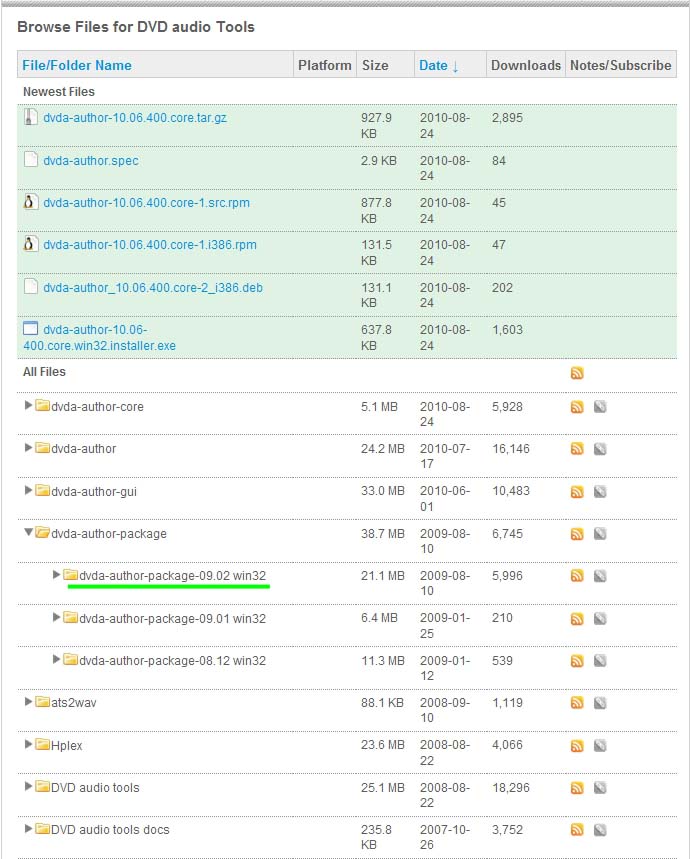Open release notes icon for dvda-author-core
This screenshot has width=690, height=859.
point(600,407)
